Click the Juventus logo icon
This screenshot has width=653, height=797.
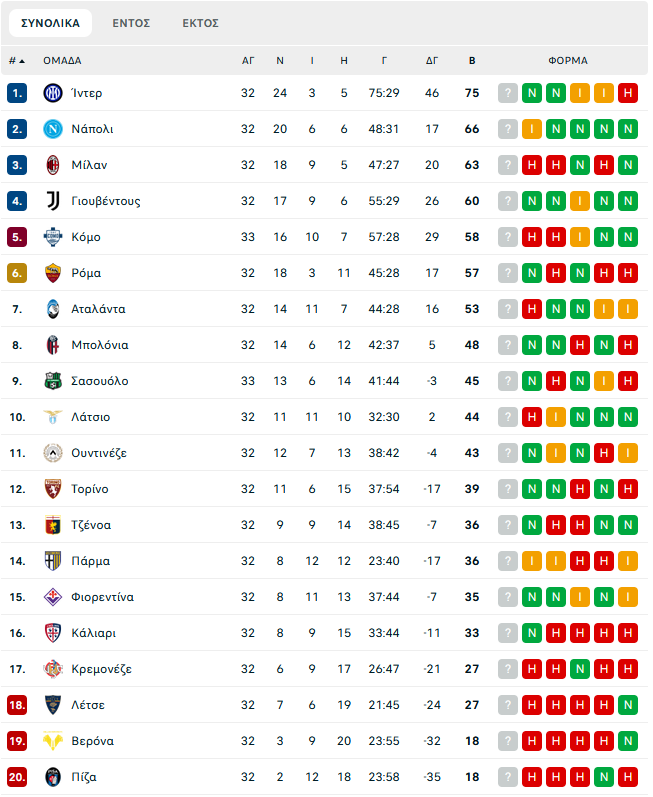point(53,201)
